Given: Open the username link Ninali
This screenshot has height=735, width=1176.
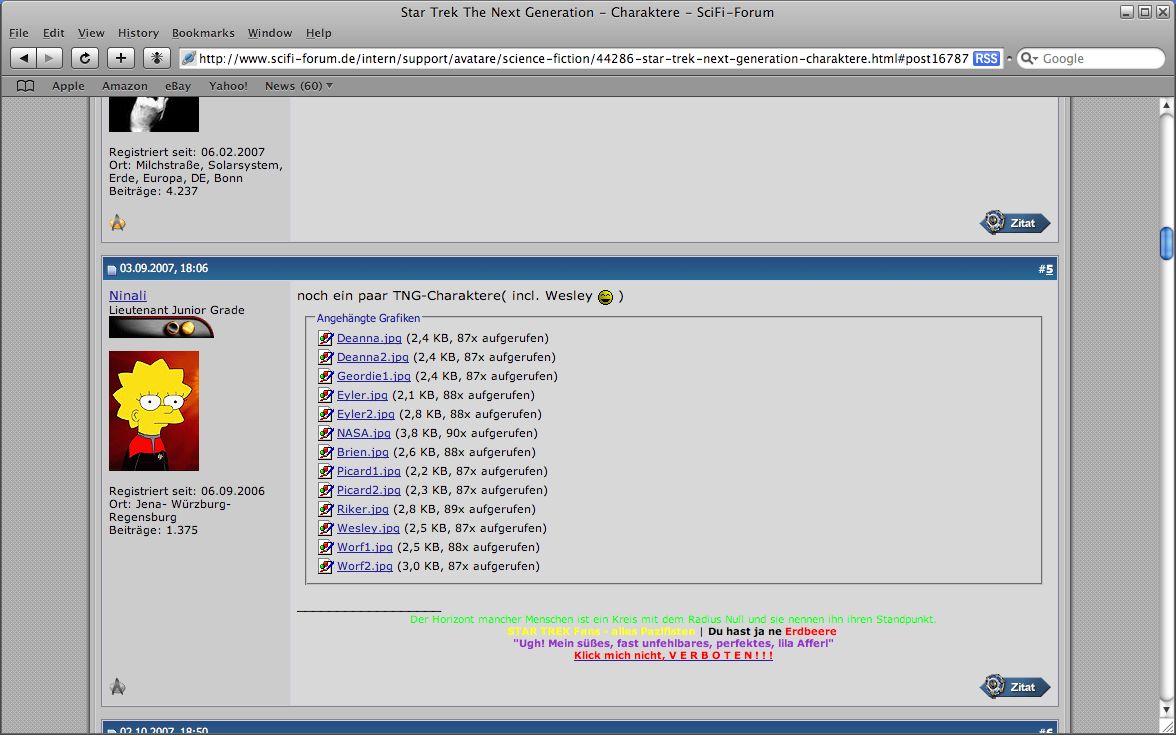Looking at the screenshot, I should [128, 295].
